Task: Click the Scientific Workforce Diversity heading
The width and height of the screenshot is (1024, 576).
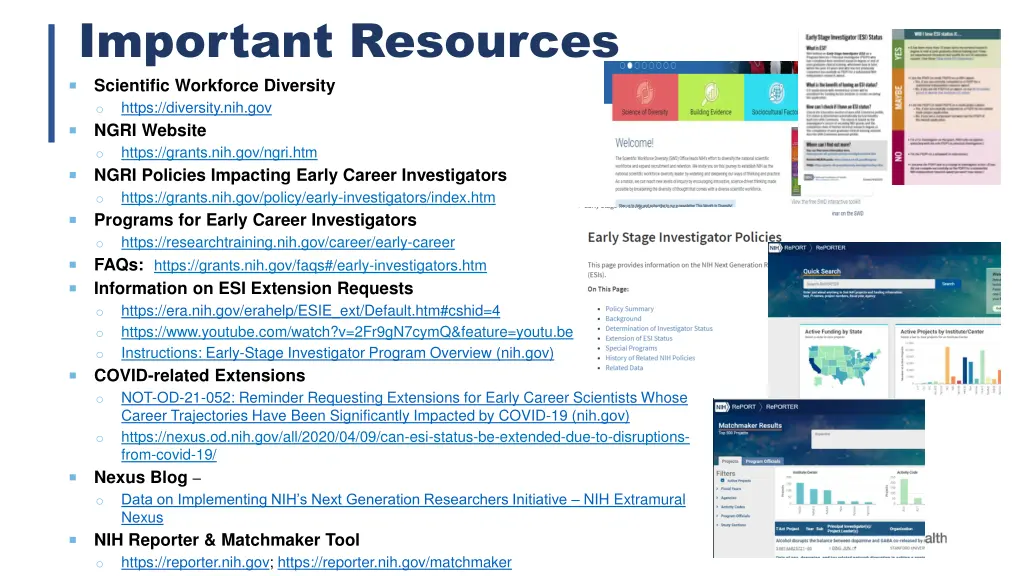Action: (214, 86)
